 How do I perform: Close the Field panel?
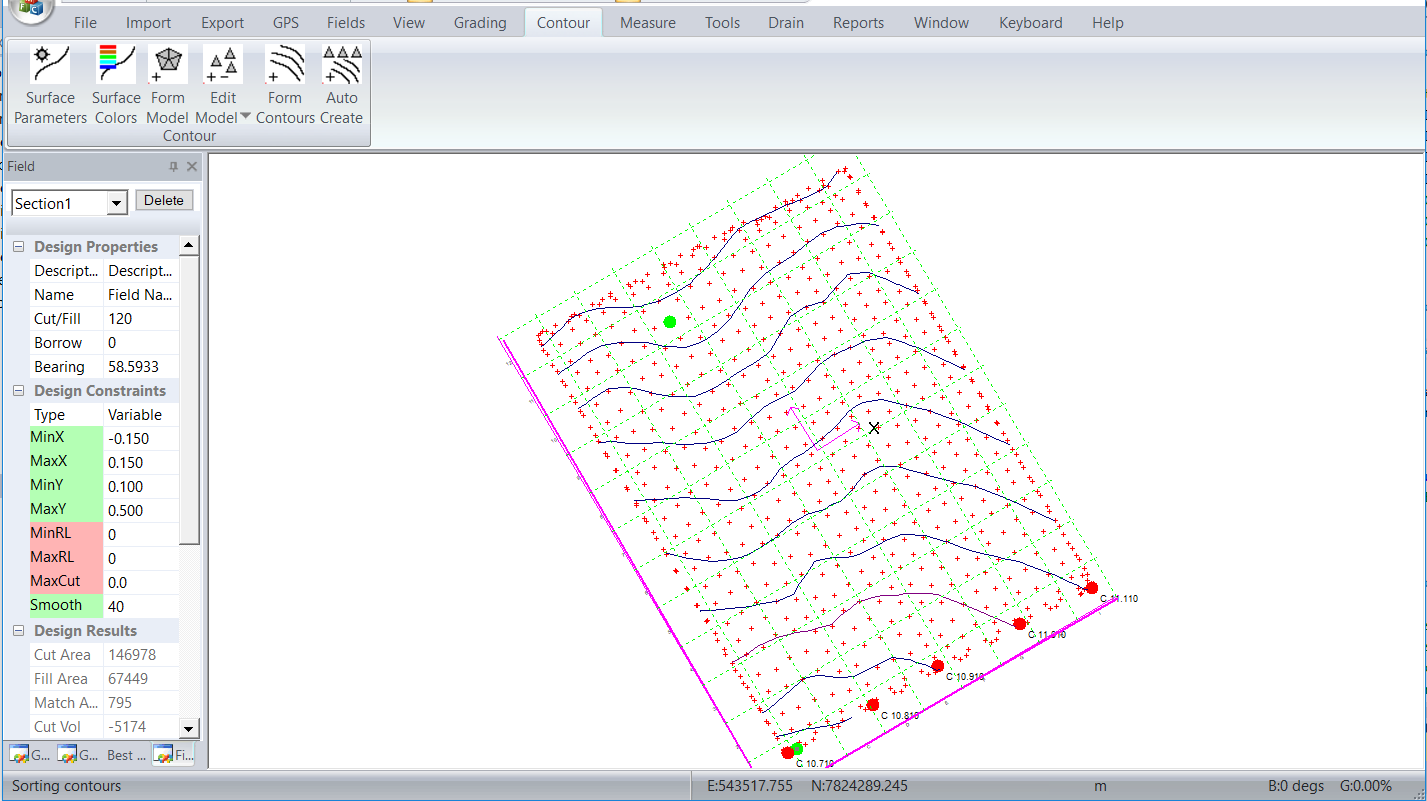click(x=192, y=167)
